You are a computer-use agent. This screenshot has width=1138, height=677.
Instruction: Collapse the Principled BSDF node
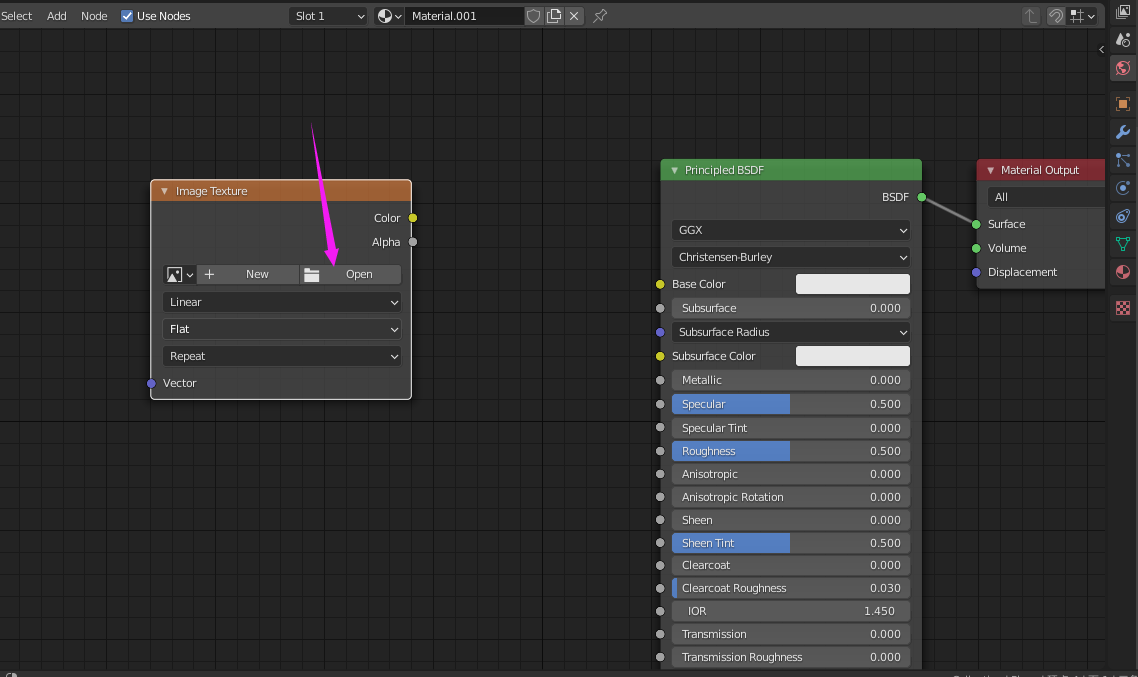[x=675, y=171]
